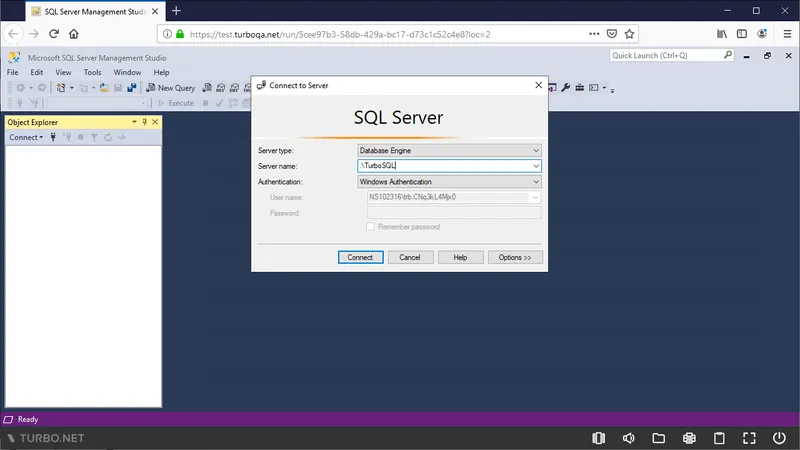Open a new browser tab
This screenshot has width=800, height=450.
click(x=176, y=11)
